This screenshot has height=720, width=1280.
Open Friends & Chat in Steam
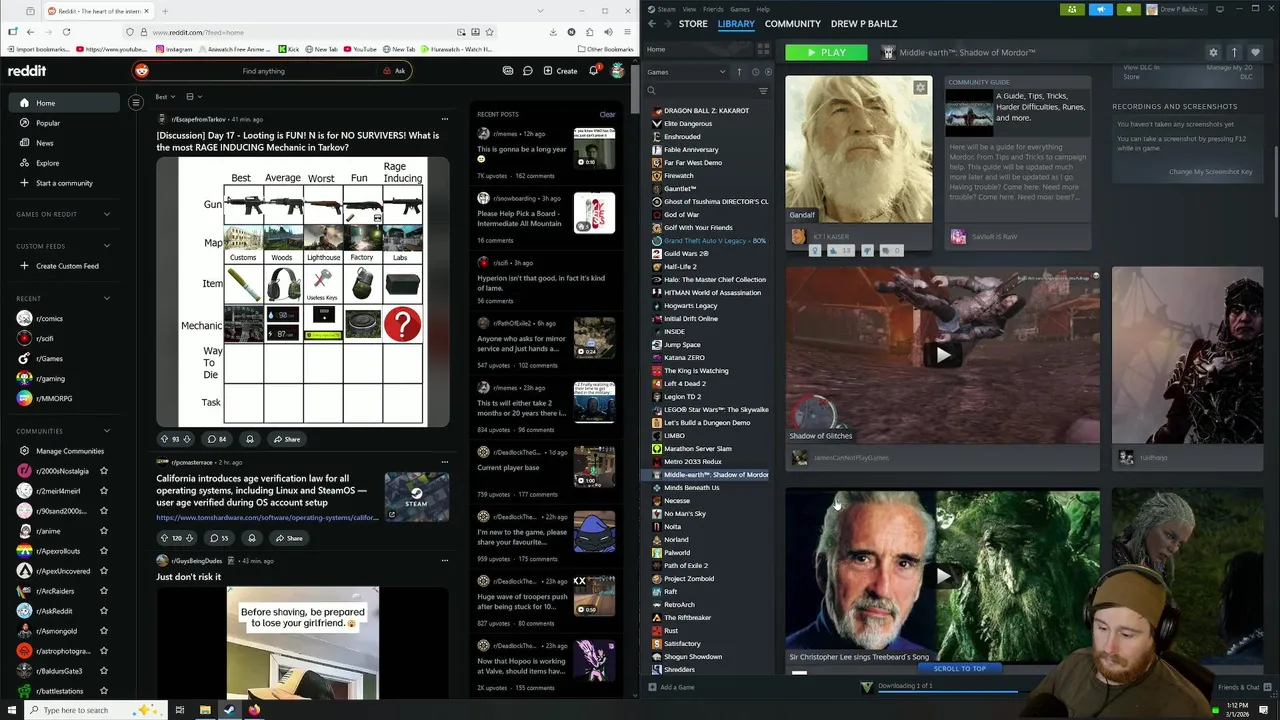tap(1244, 687)
